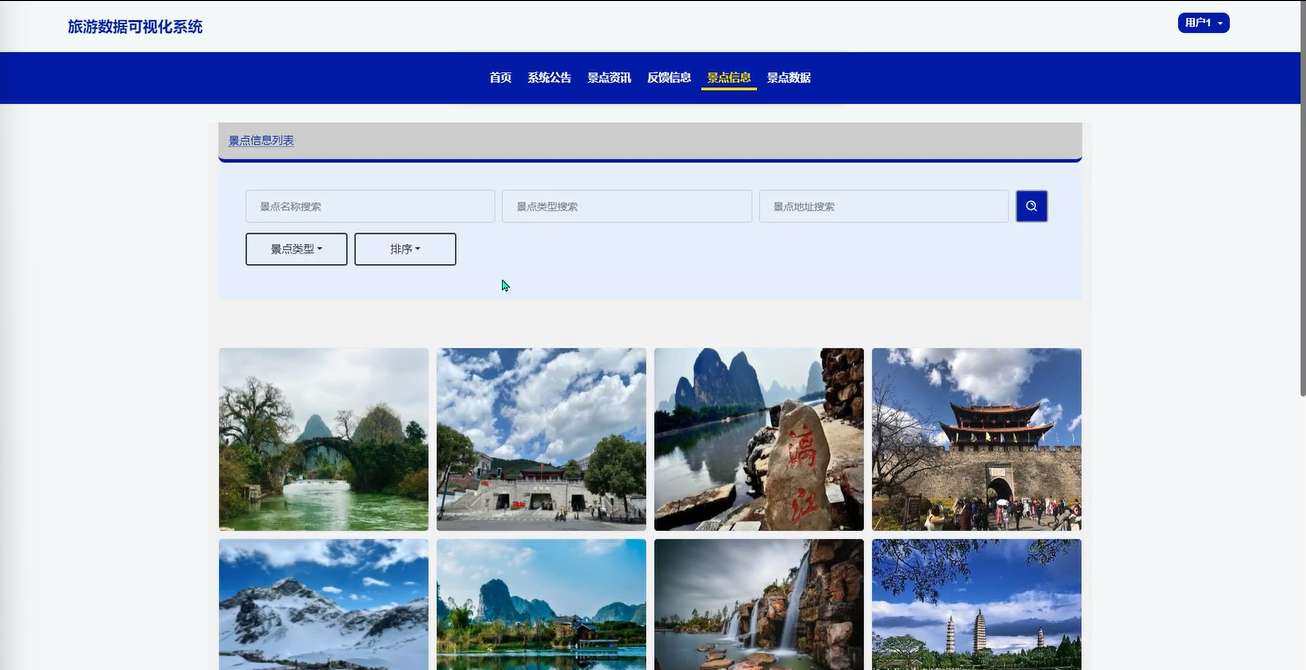Viewport: 1306px width, 670px height.
Task: Expand the 景点类型 filter dropdown
Action: pyautogui.click(x=296, y=249)
